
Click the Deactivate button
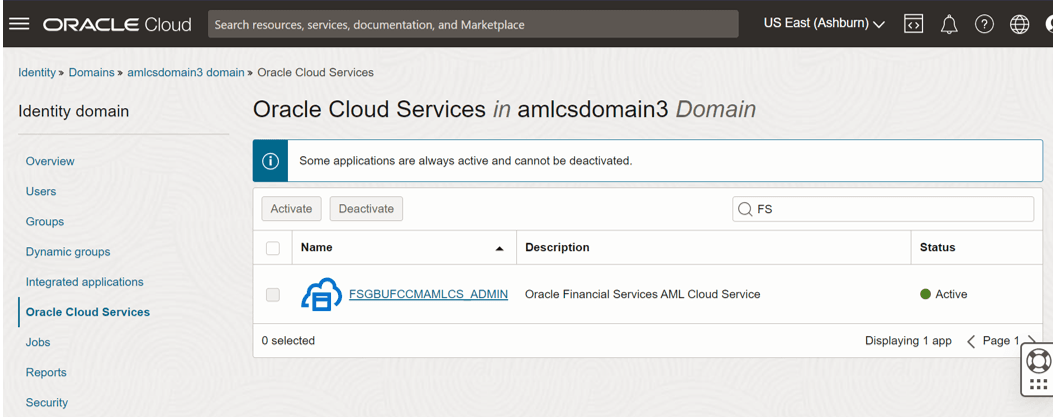(x=366, y=209)
